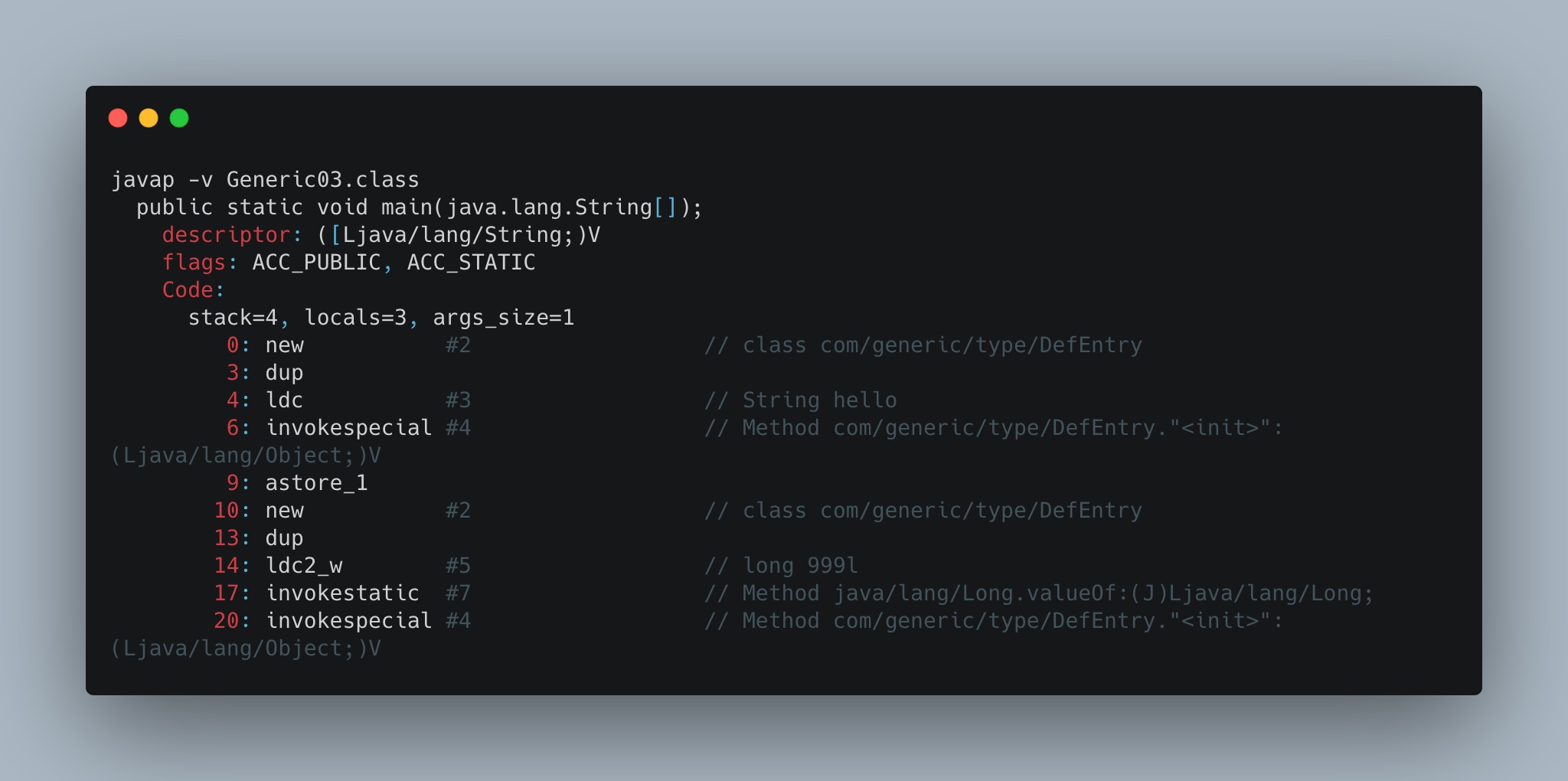Click the 'javap -v Generic03.class' command line
The width and height of the screenshot is (1568, 781).
pyautogui.click(x=265, y=180)
